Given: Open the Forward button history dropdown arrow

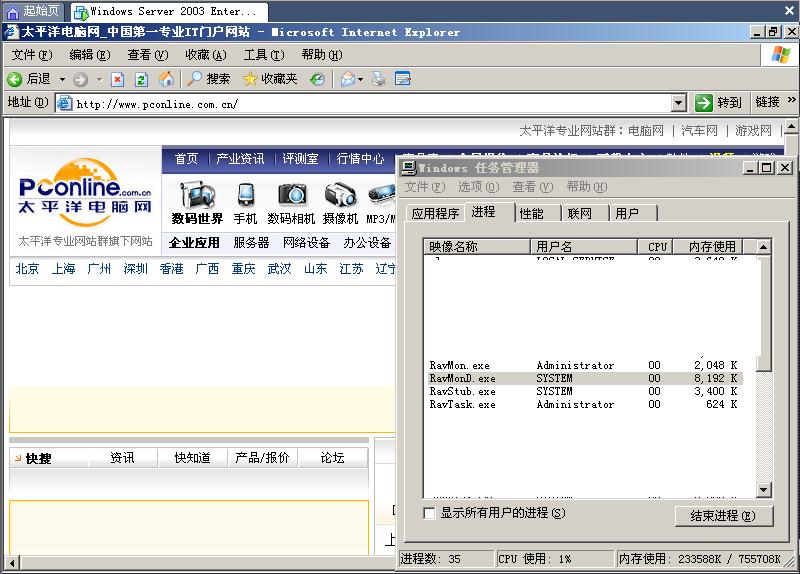Looking at the screenshot, I should pyautogui.click(x=99, y=79).
